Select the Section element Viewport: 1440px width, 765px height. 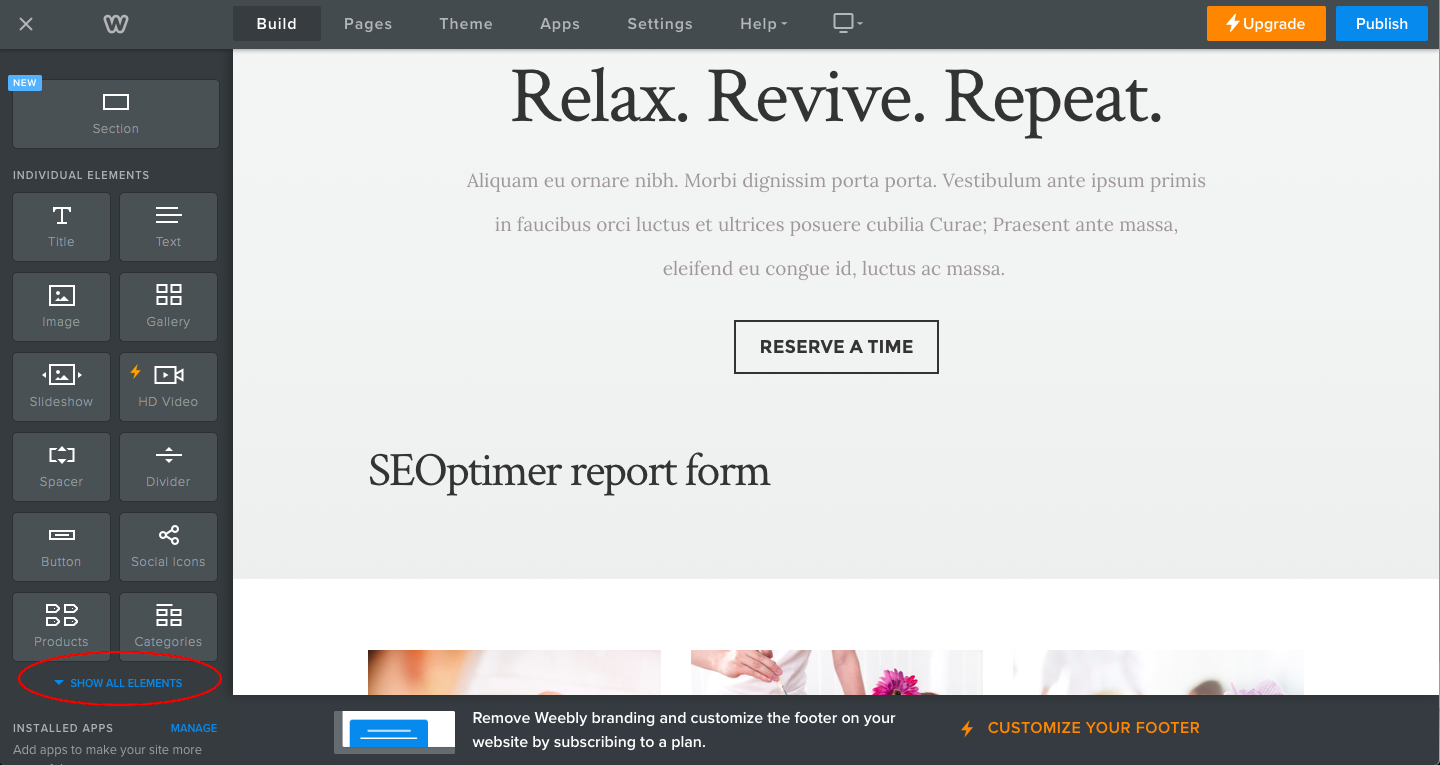tap(116, 114)
